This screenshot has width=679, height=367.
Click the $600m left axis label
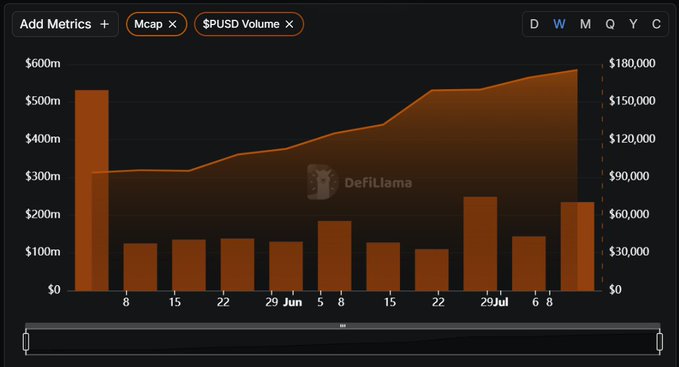click(x=43, y=64)
